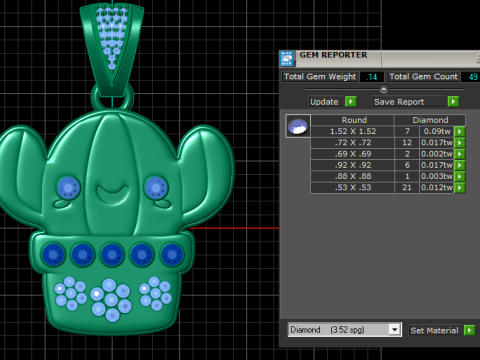
Task: Click the Diamond column header
Action: [430, 120]
